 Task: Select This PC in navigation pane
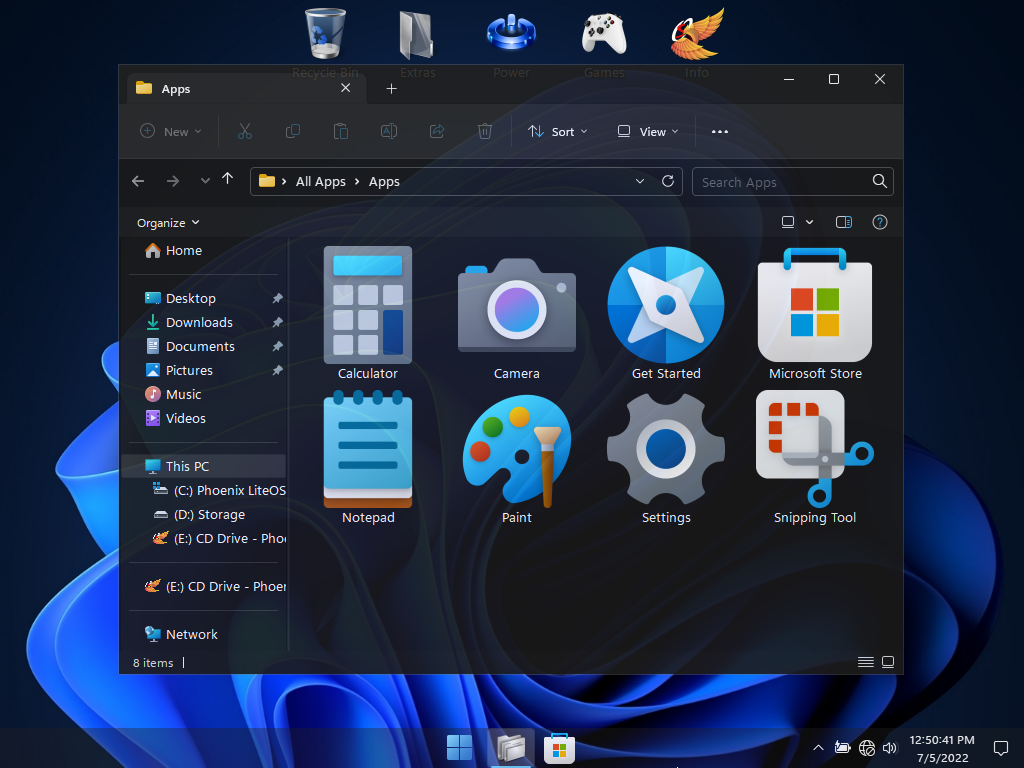[204, 466]
